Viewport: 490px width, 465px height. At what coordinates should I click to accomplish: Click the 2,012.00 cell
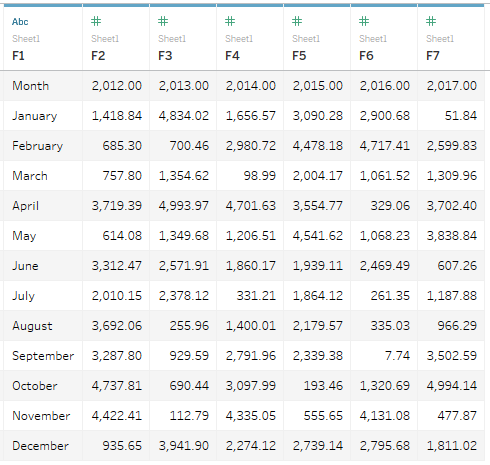point(117,86)
